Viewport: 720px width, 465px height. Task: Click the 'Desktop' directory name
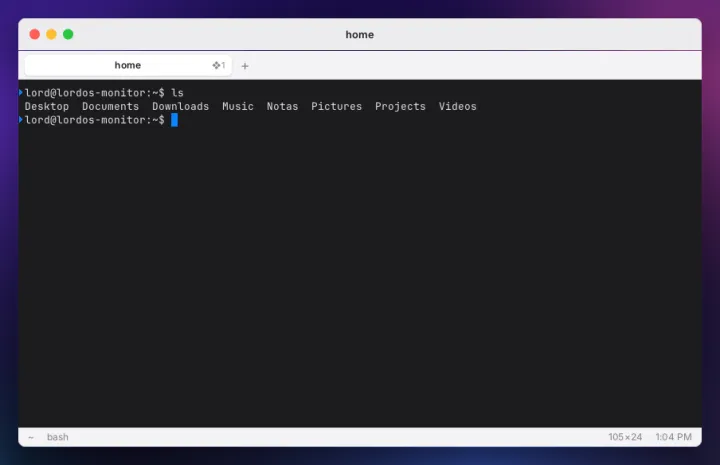(47, 106)
